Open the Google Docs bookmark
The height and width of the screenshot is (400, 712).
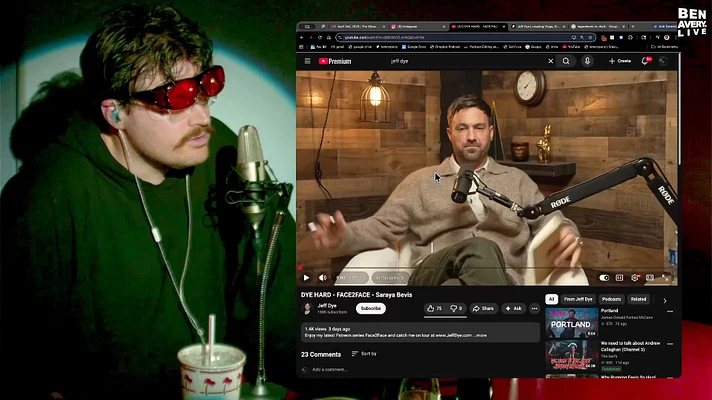[414, 47]
